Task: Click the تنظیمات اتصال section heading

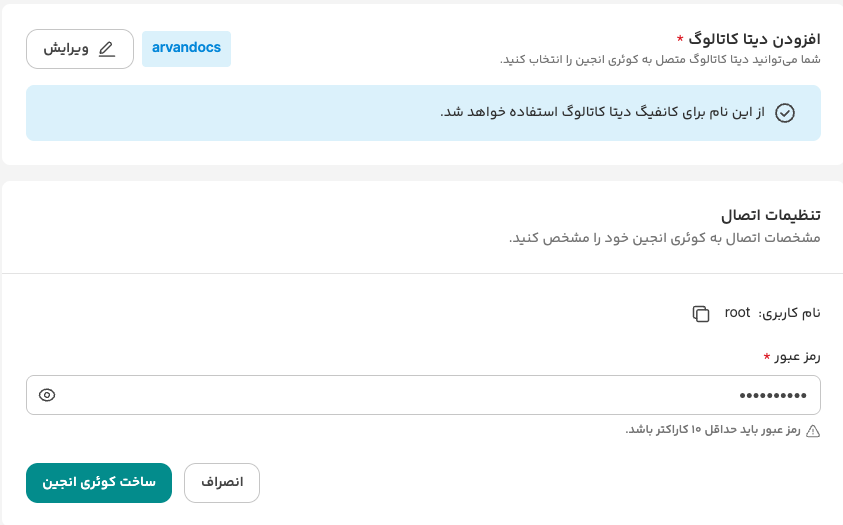Action: tap(771, 215)
